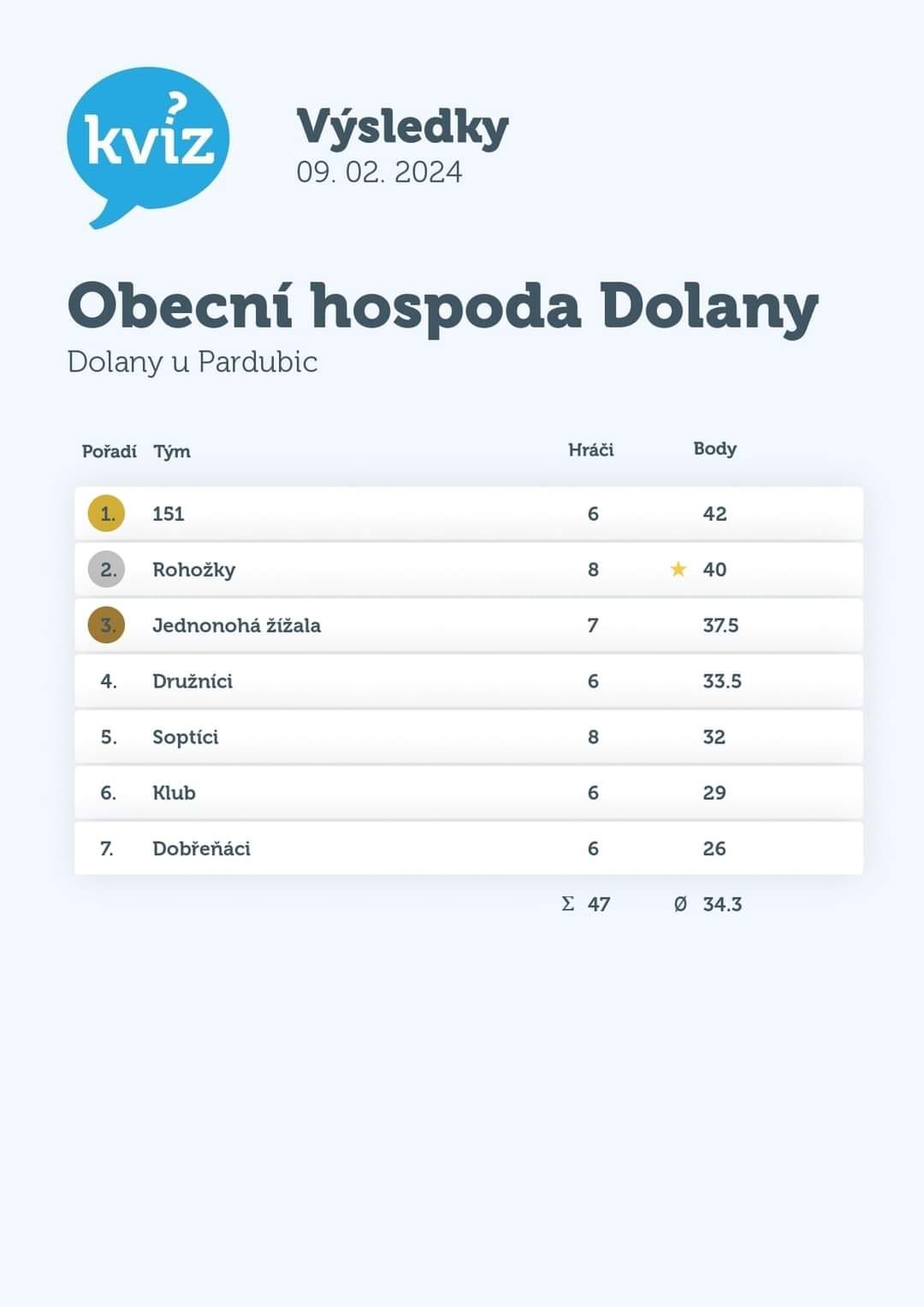Select the Soptíci team name
The height and width of the screenshot is (1307, 924).
click(x=186, y=737)
